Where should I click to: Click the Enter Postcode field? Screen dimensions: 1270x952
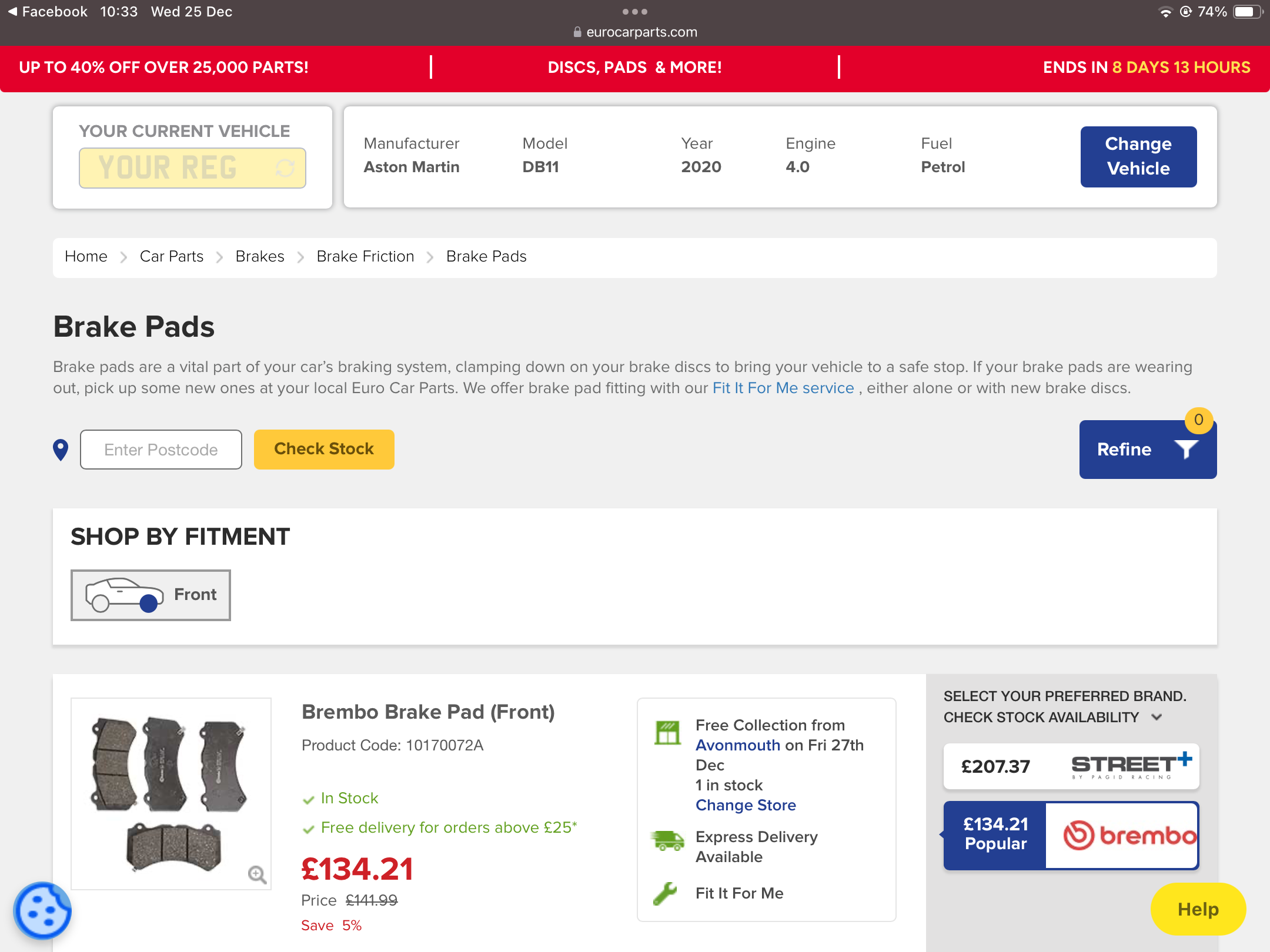click(x=161, y=450)
